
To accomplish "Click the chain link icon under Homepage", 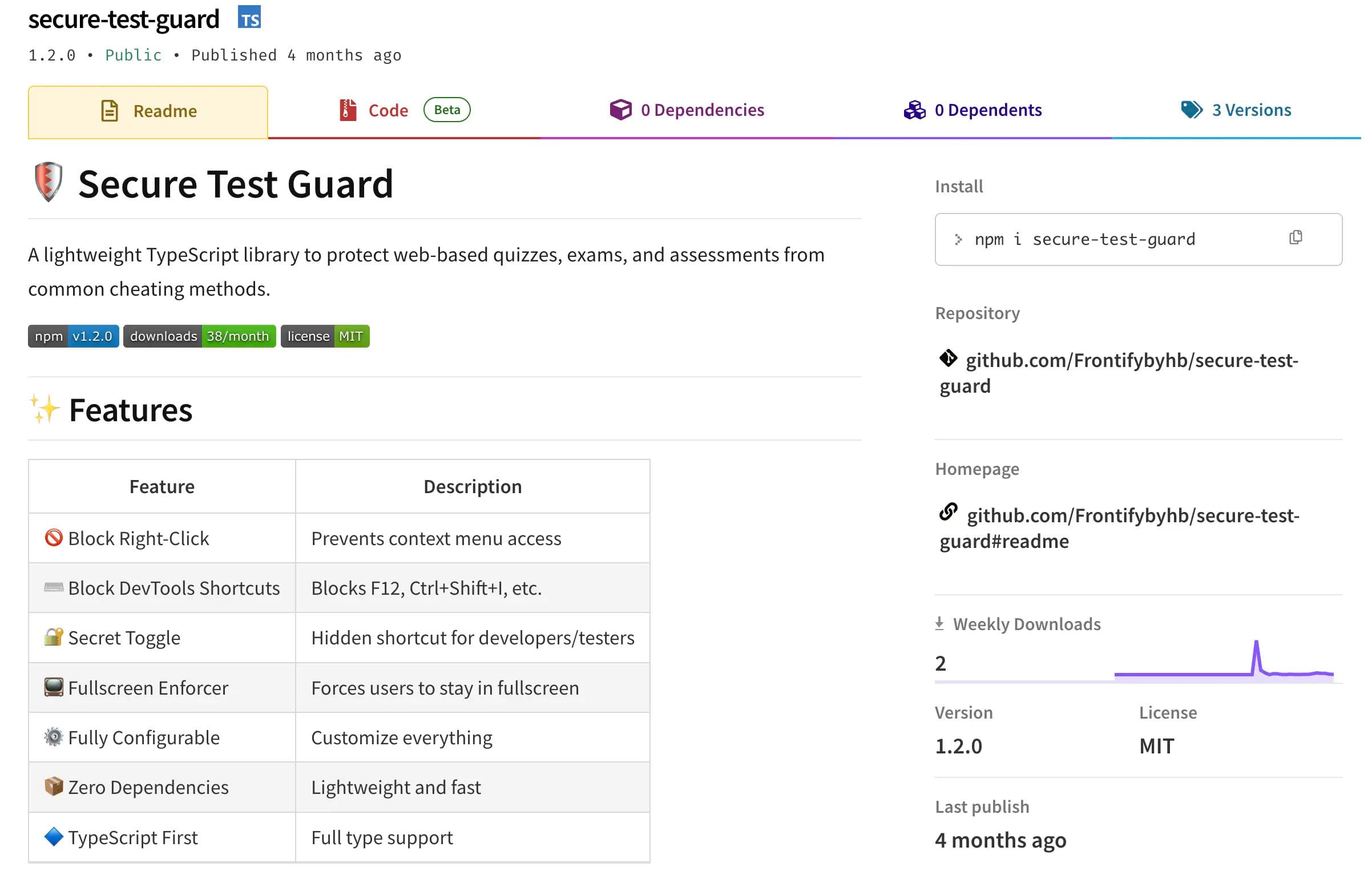I will pos(948,512).
